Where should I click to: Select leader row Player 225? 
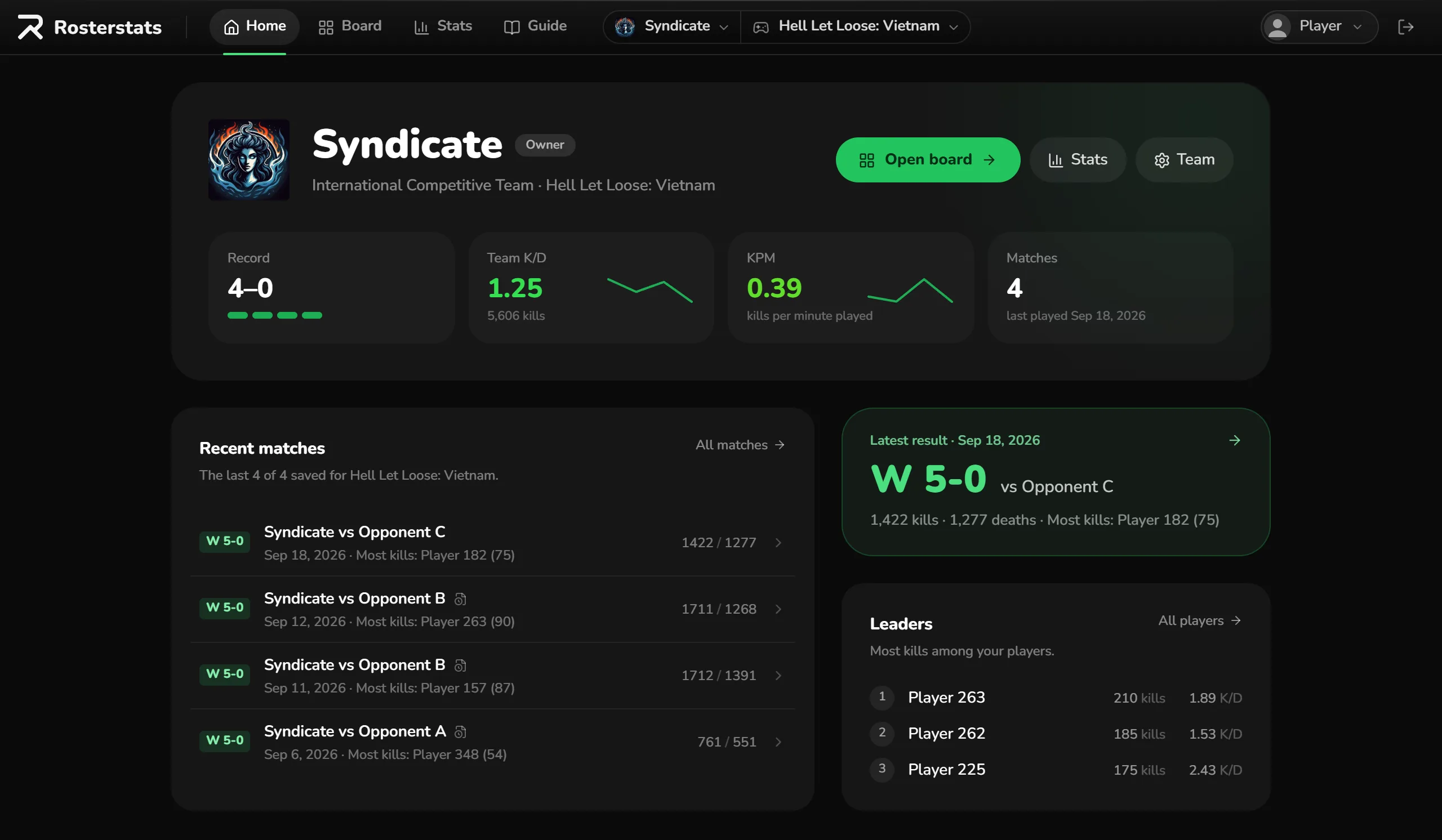(x=1056, y=769)
